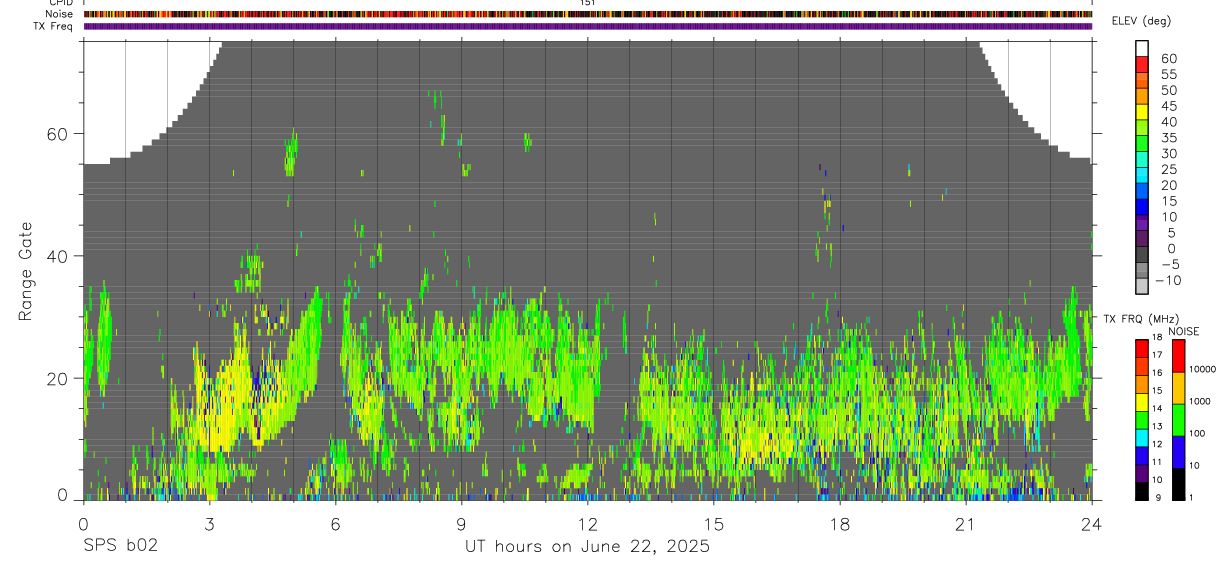Click the '-10' label on ELEV legend

coord(1167,280)
